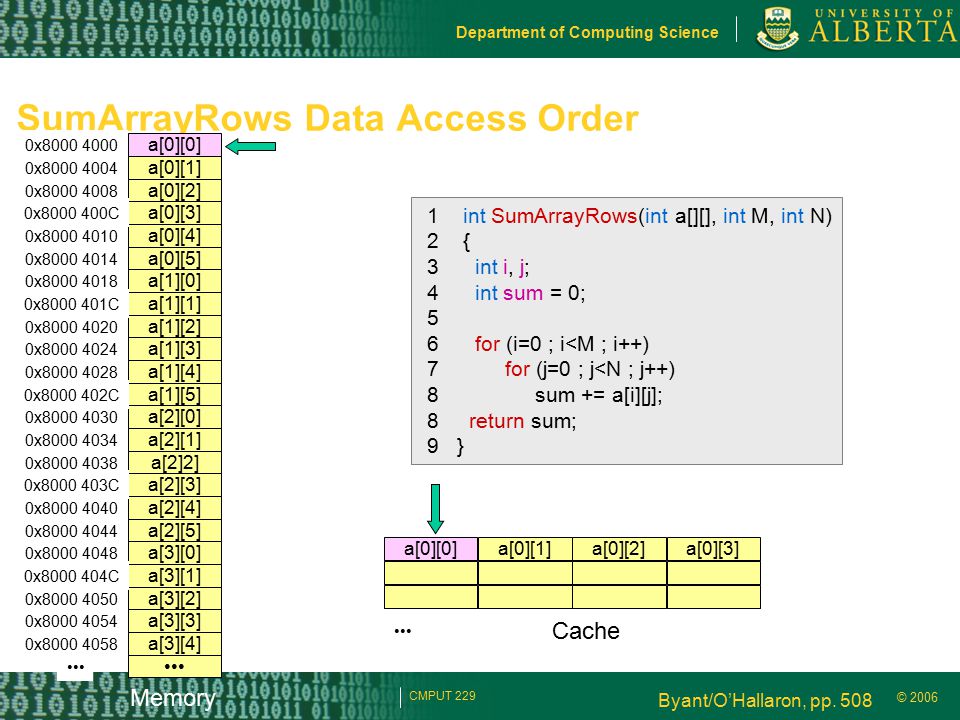
Task: Click memory cell a[3][4]
Action: click(174, 643)
